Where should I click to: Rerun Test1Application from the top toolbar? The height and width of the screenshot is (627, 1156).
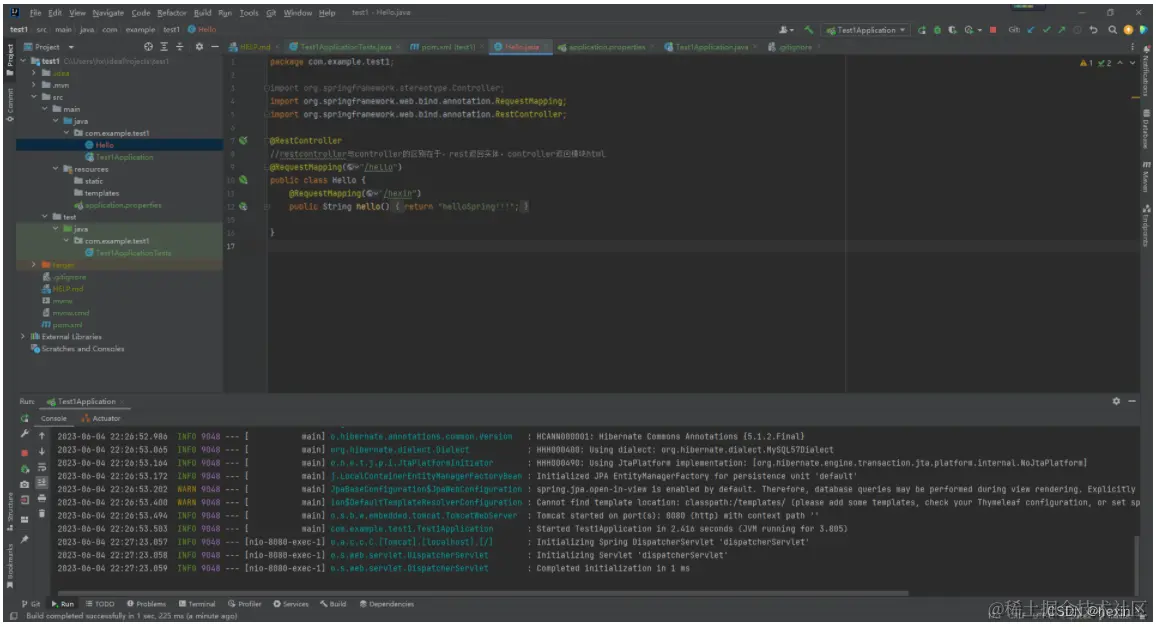[922, 30]
